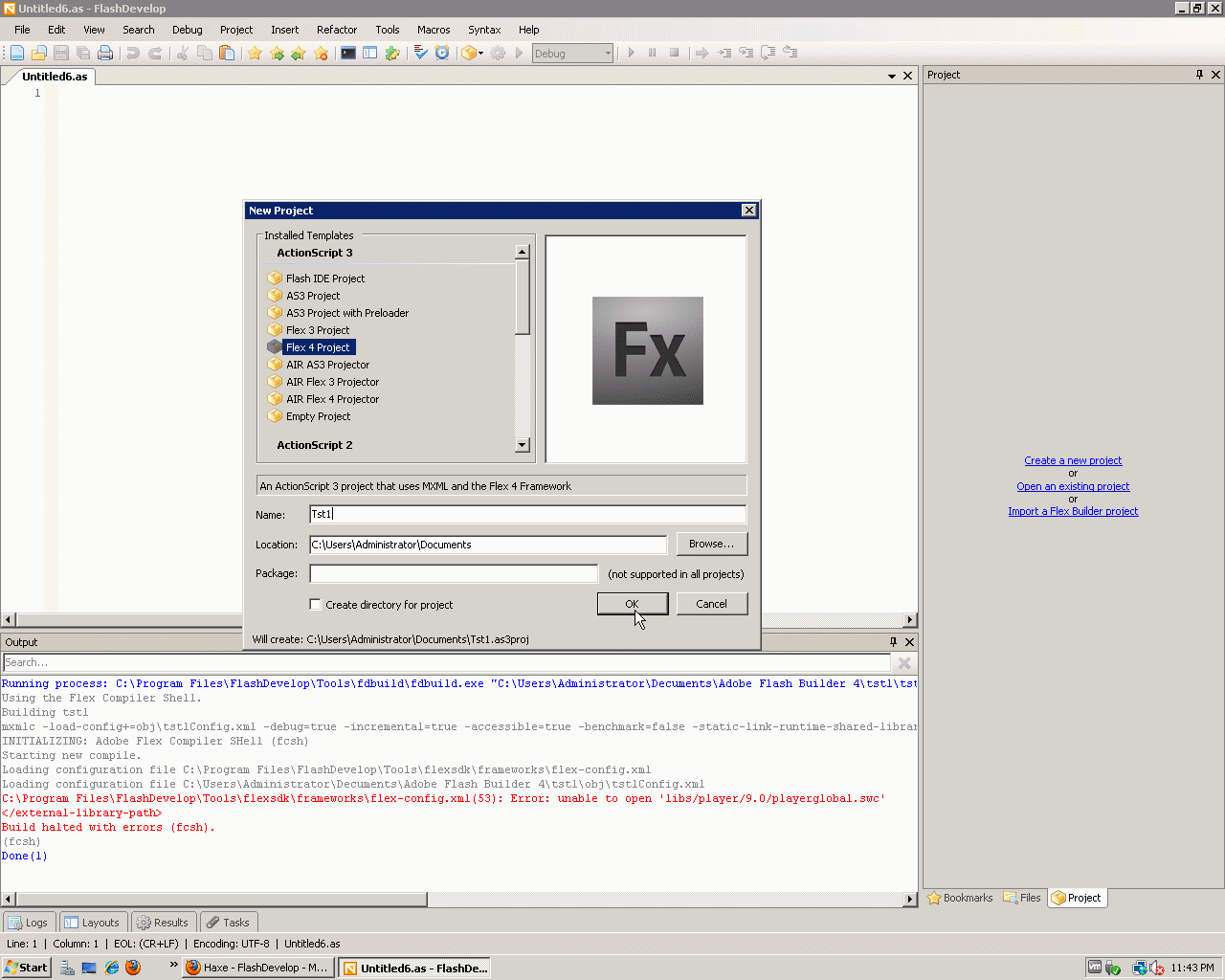Click the black console window toolbar icon
Image resolution: width=1225 pixels, height=980 pixels.
(x=348, y=54)
